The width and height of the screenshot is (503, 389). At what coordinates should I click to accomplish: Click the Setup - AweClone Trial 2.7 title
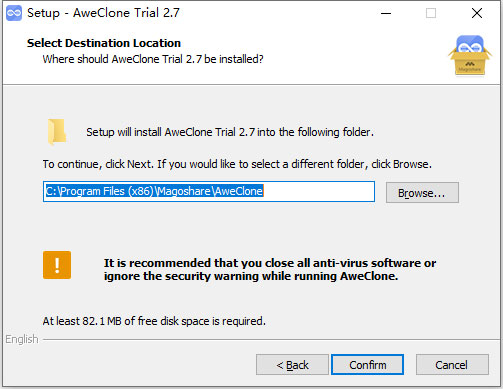pyautogui.click(x=103, y=13)
